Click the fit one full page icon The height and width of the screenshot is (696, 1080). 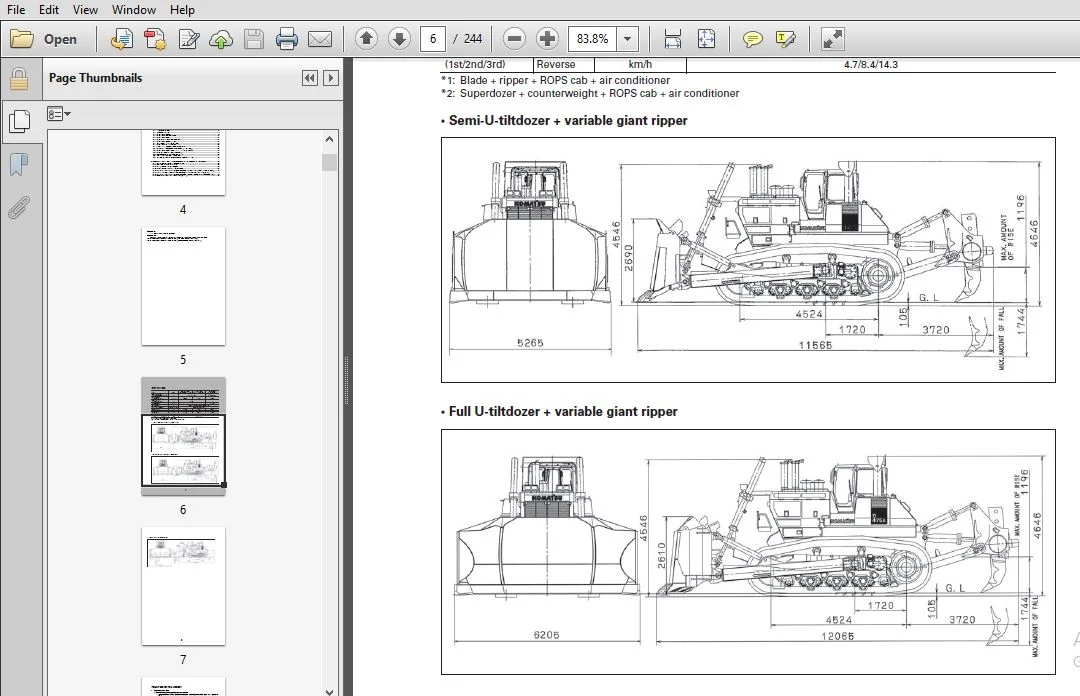coord(706,39)
